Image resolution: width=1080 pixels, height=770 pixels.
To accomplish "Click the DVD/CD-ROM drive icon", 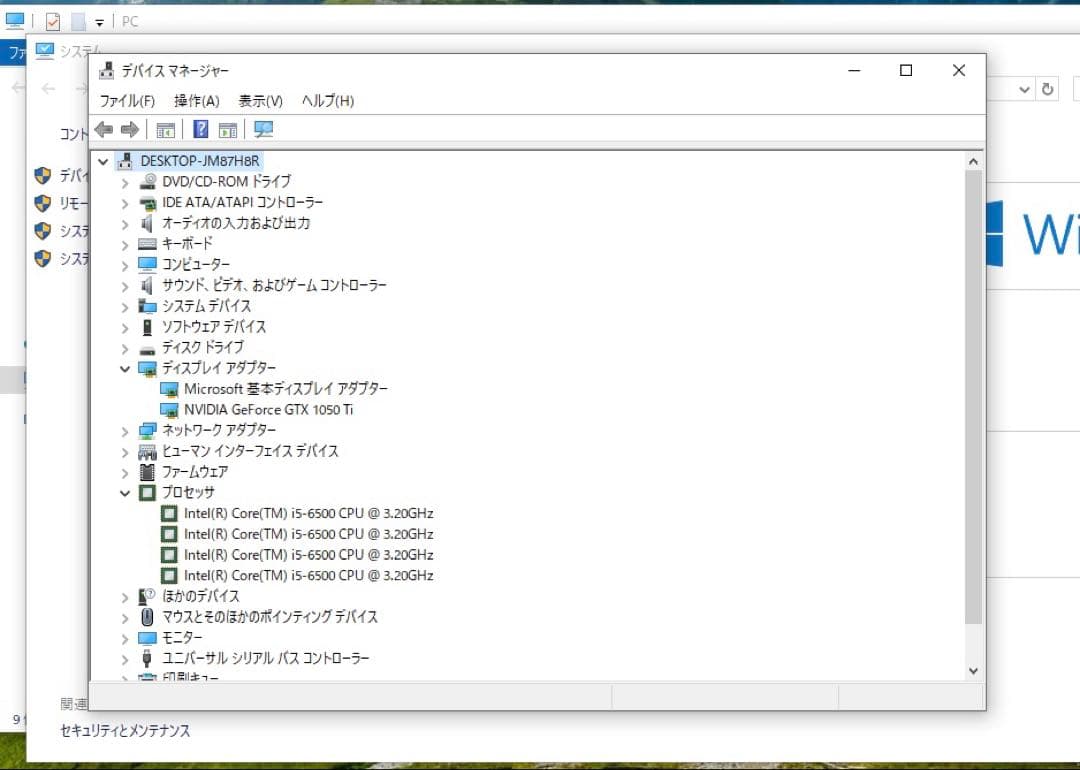I will point(147,181).
